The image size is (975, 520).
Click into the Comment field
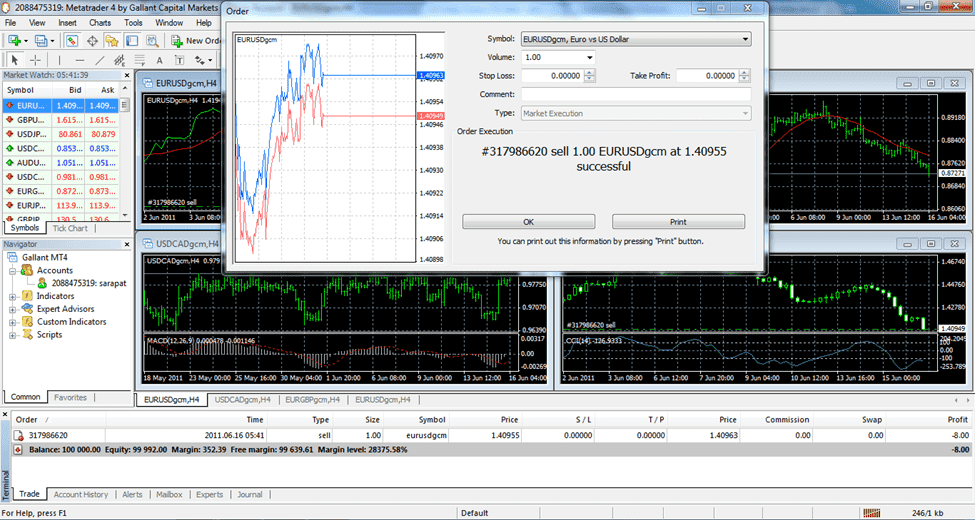(635, 95)
